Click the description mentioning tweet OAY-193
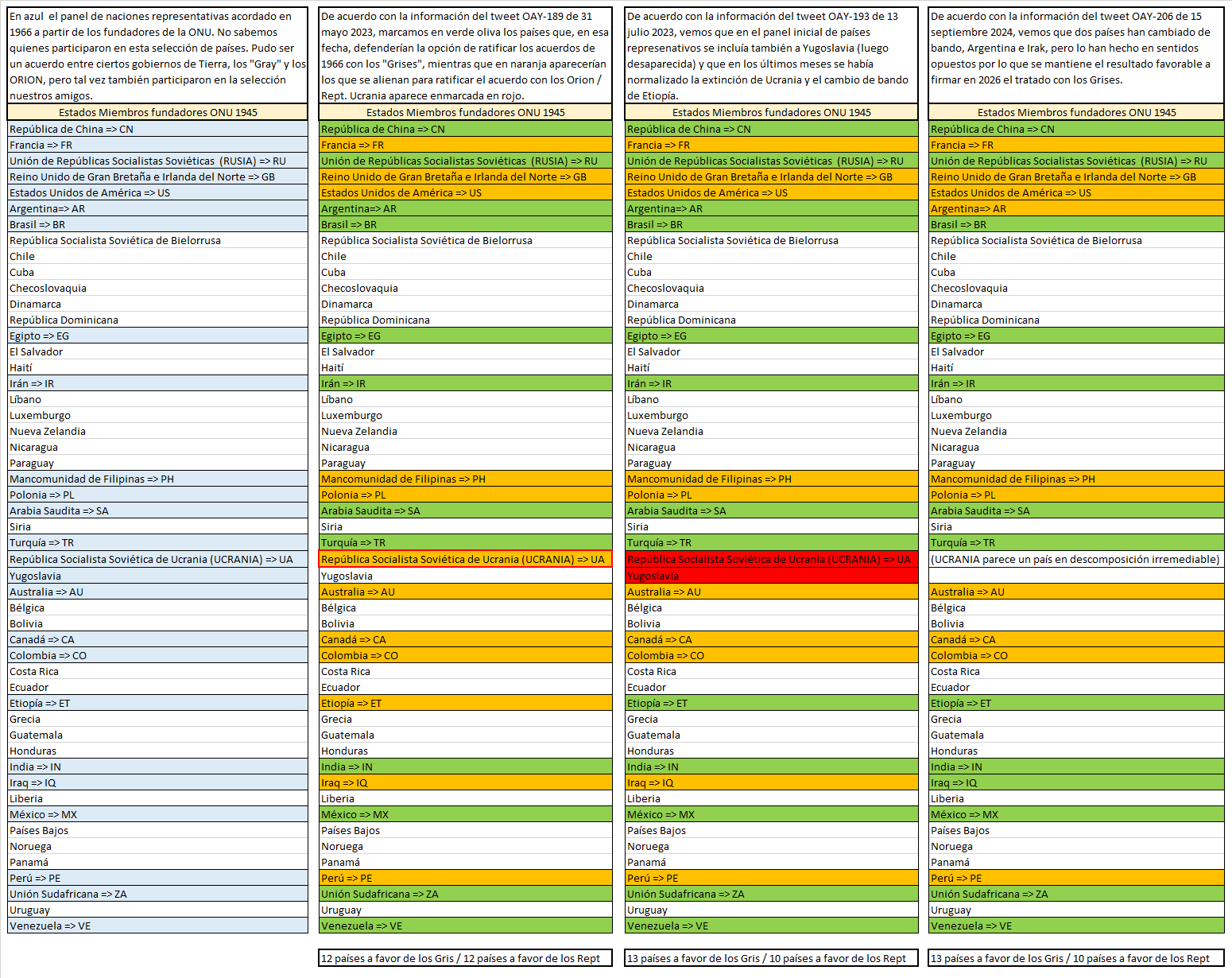The width and height of the screenshot is (1232, 978). pos(771,56)
